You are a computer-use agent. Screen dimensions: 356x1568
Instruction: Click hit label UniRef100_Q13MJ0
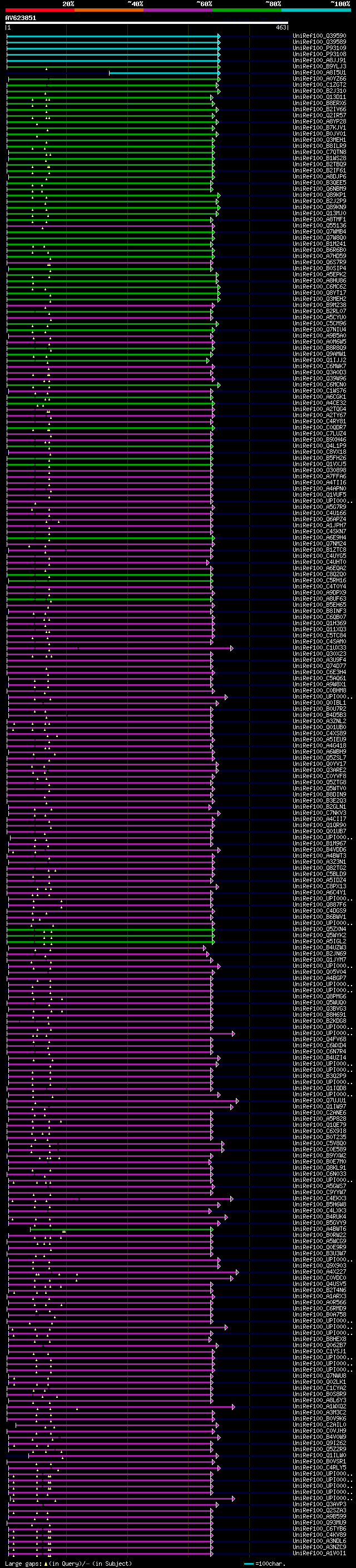[319, 213]
